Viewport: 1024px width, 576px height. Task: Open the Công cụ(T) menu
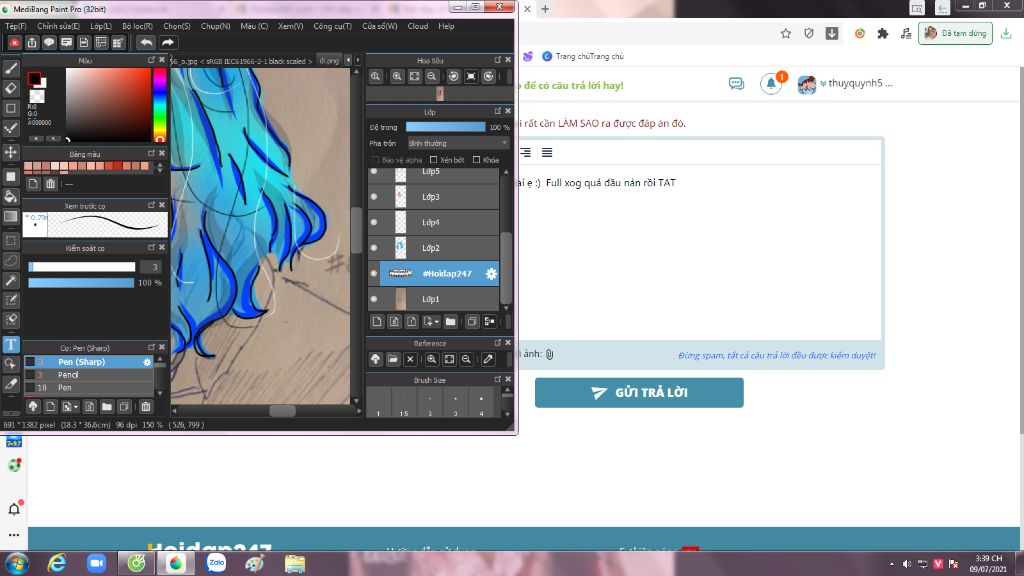tap(332, 26)
